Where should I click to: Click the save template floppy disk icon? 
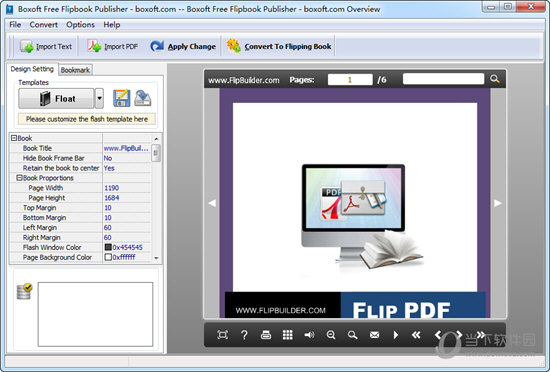click(x=121, y=98)
